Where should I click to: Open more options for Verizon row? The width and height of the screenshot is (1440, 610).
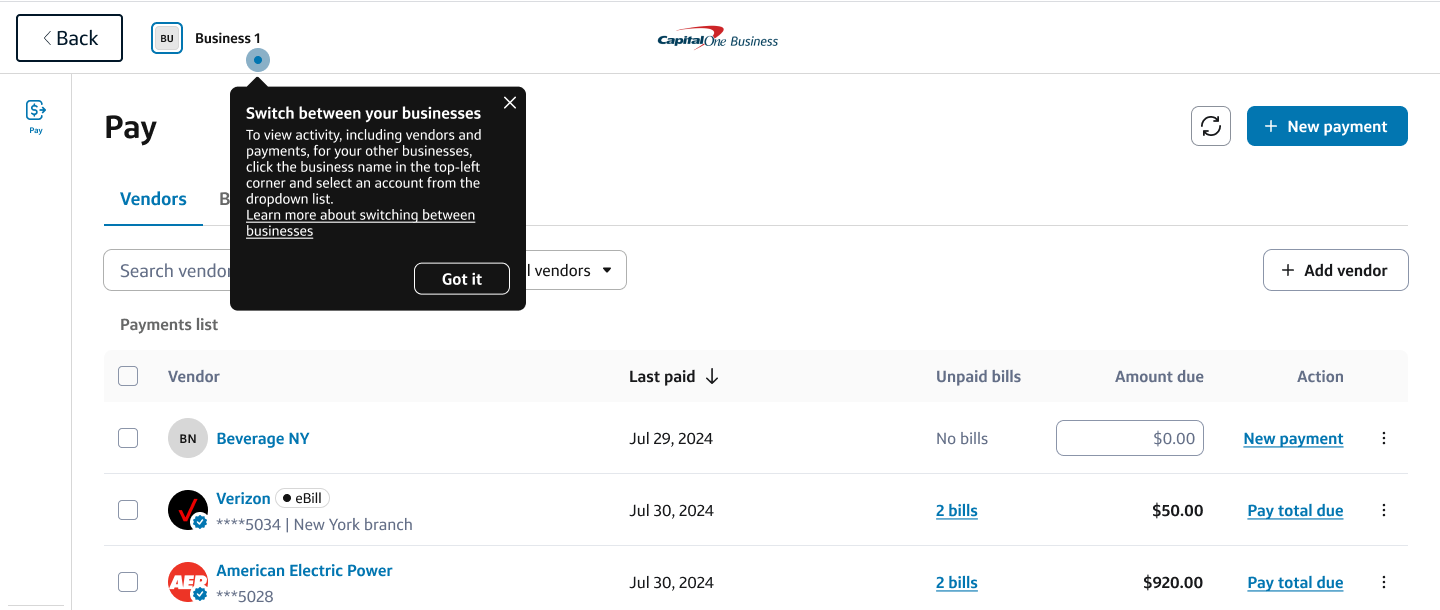click(1384, 510)
